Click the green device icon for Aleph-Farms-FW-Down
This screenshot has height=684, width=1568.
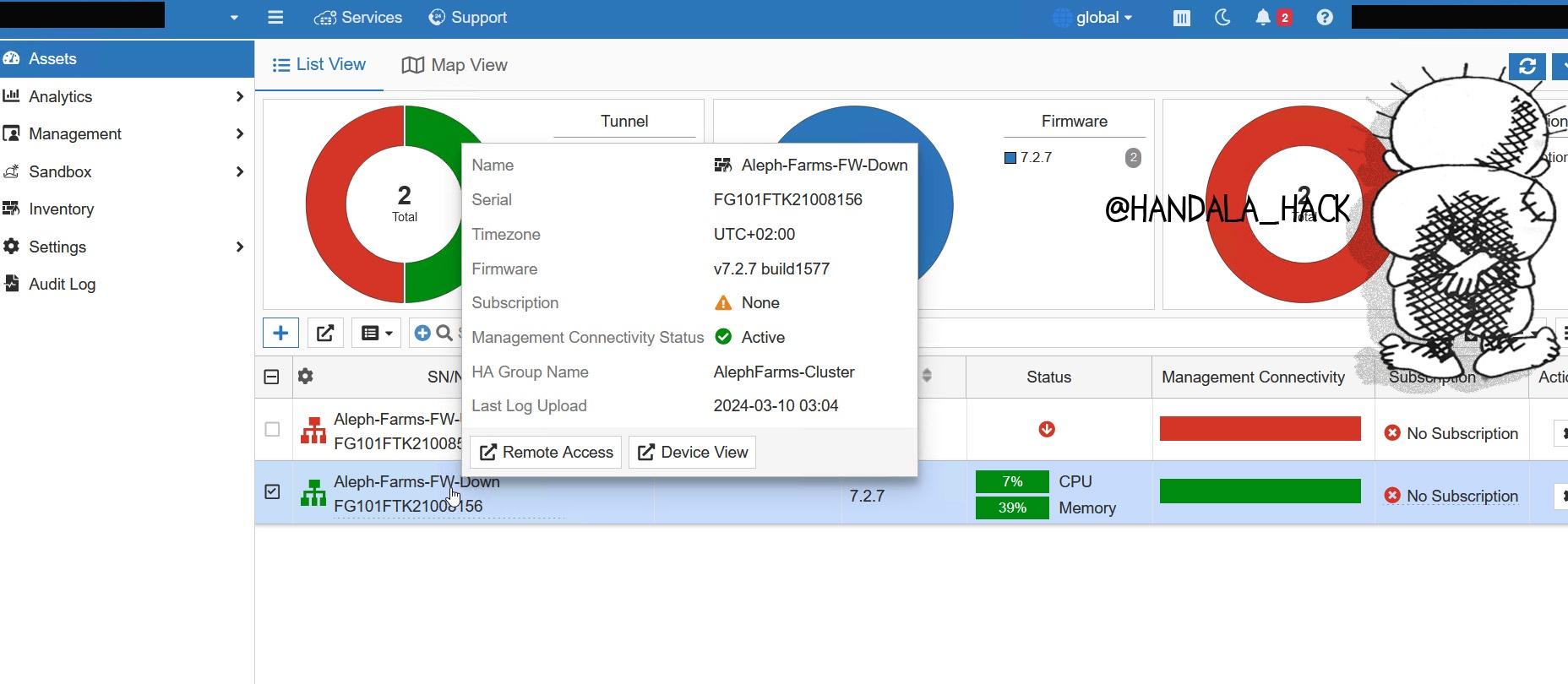313,493
